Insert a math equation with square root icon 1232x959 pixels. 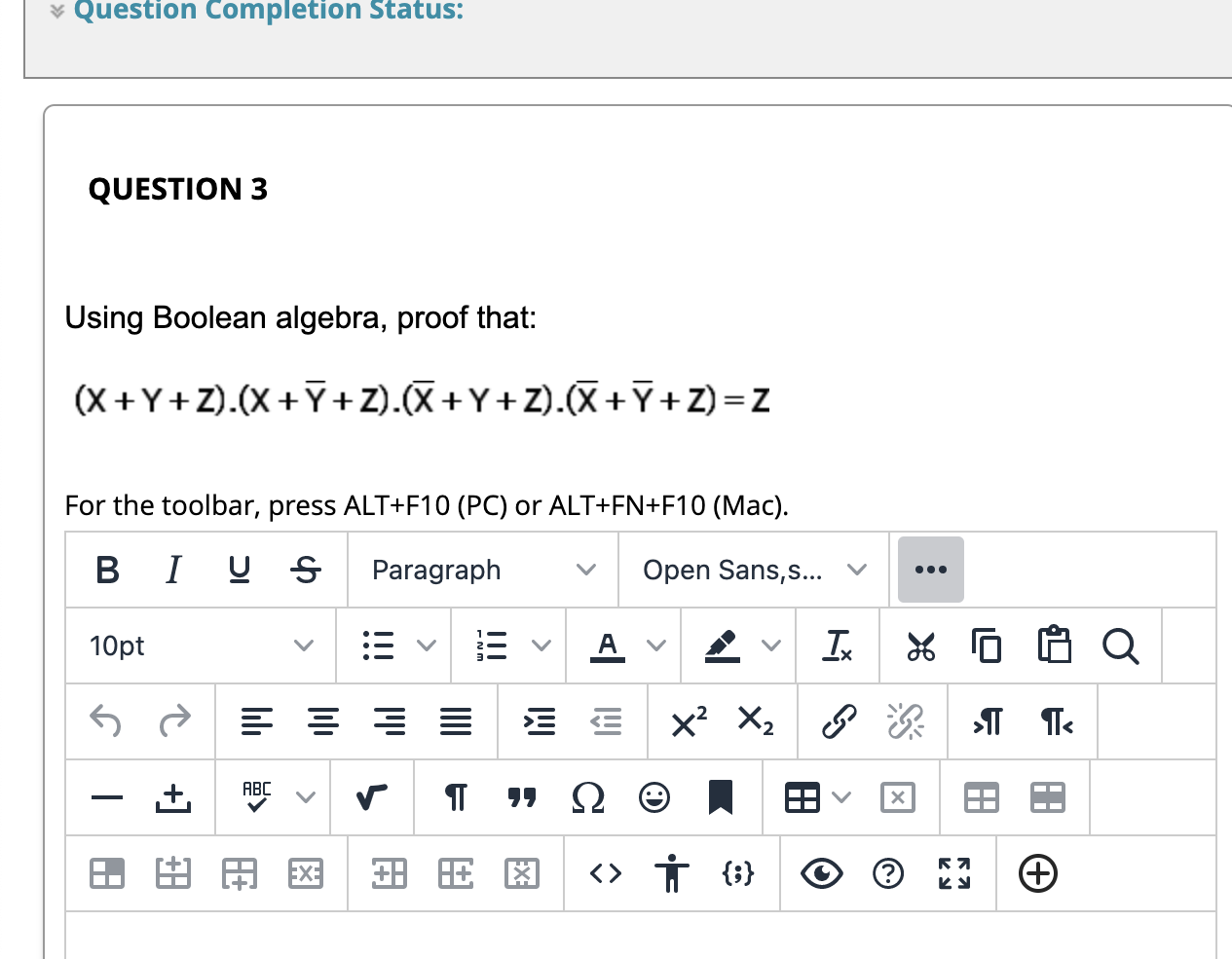click(371, 796)
